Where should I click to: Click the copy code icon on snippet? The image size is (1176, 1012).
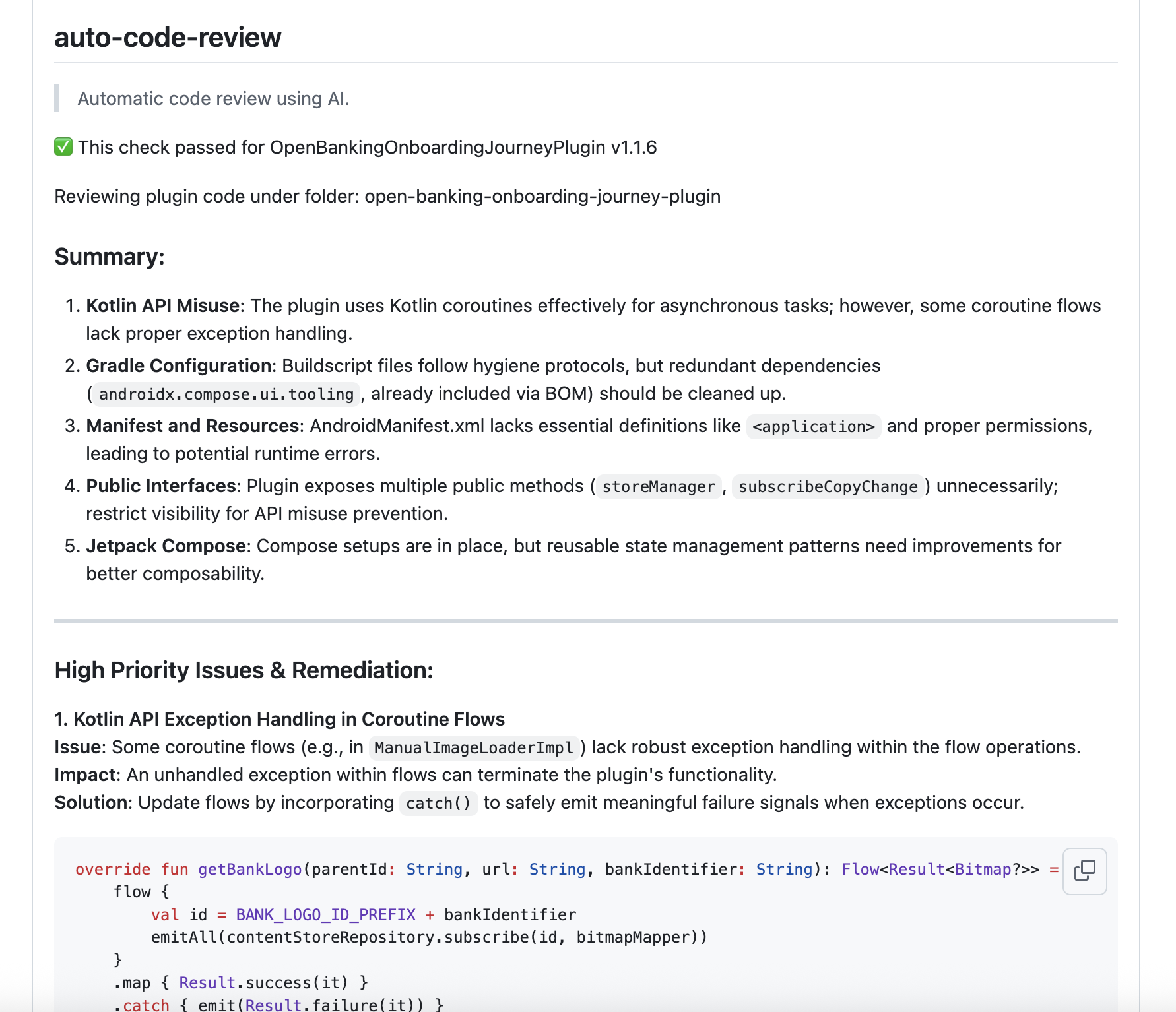coord(1085,871)
